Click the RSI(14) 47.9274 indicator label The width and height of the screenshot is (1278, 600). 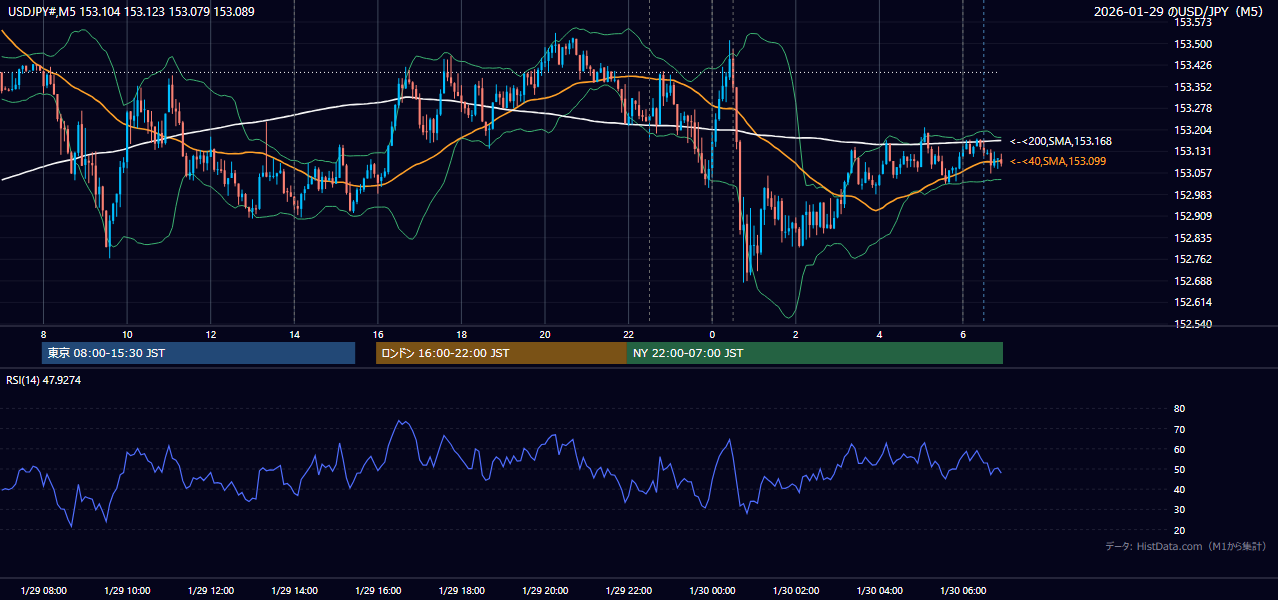pyautogui.click(x=43, y=380)
